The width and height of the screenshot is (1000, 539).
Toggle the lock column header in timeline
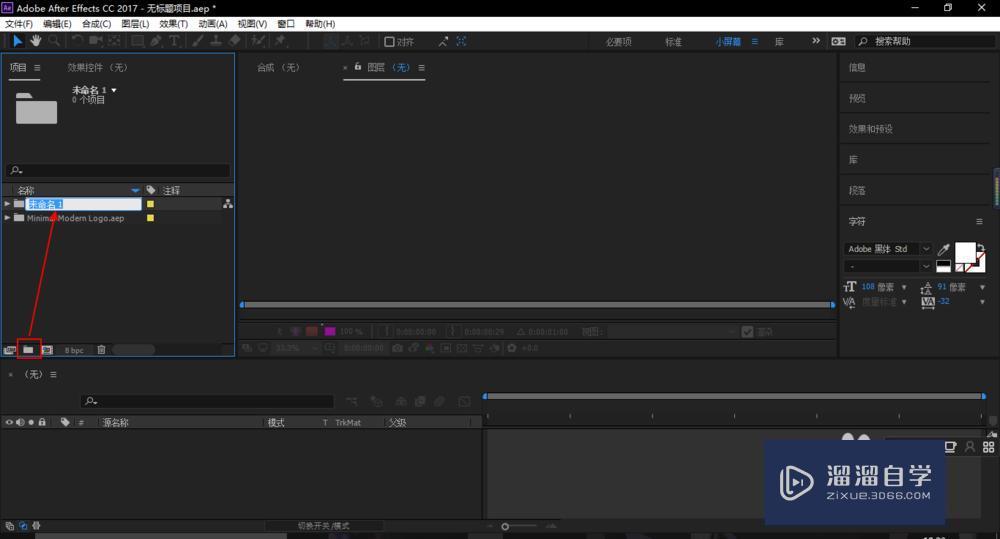pyautogui.click(x=42, y=422)
